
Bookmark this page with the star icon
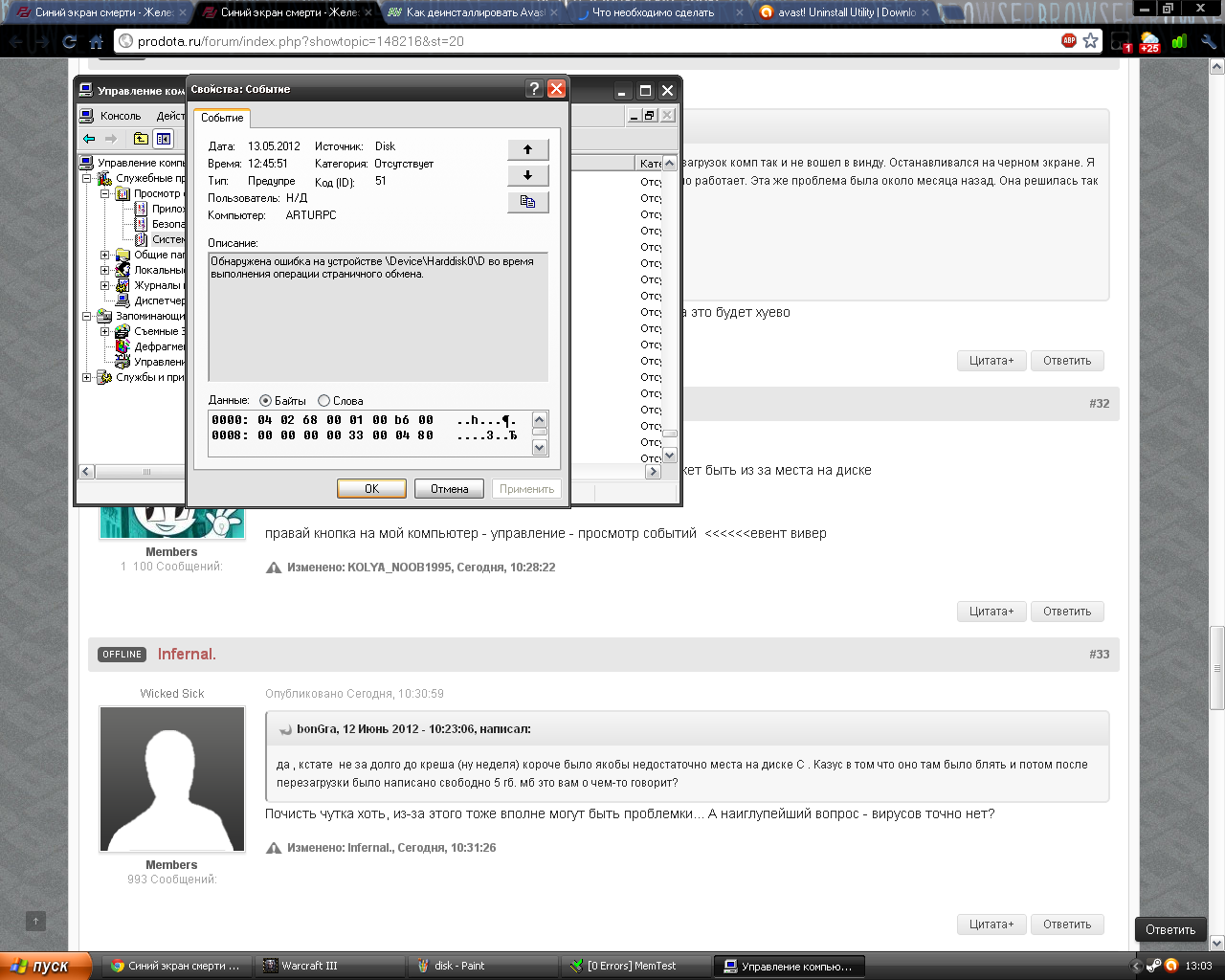(x=1090, y=41)
